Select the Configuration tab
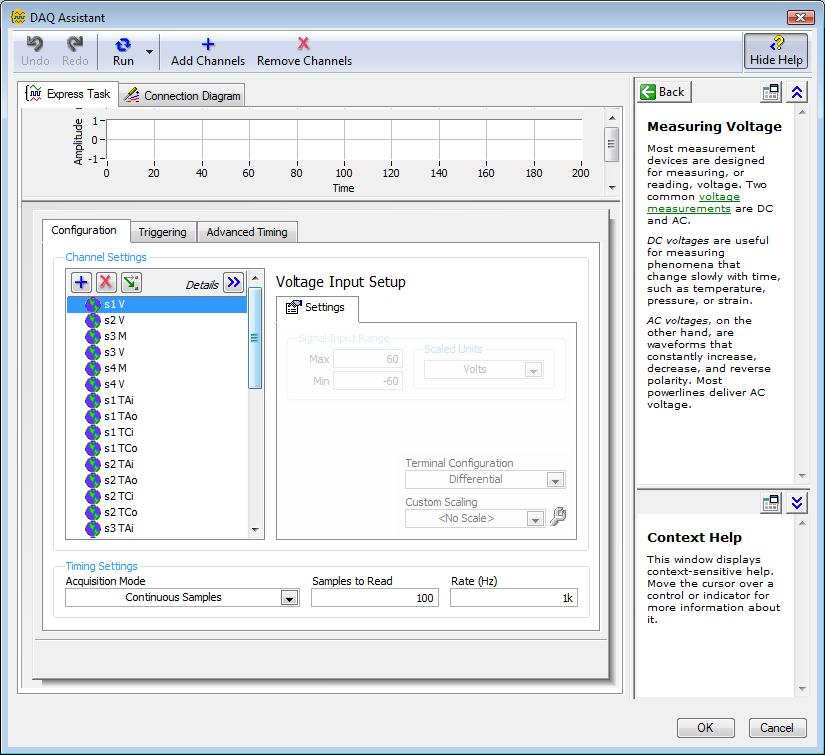Viewport: 825px width, 755px height. click(x=85, y=230)
